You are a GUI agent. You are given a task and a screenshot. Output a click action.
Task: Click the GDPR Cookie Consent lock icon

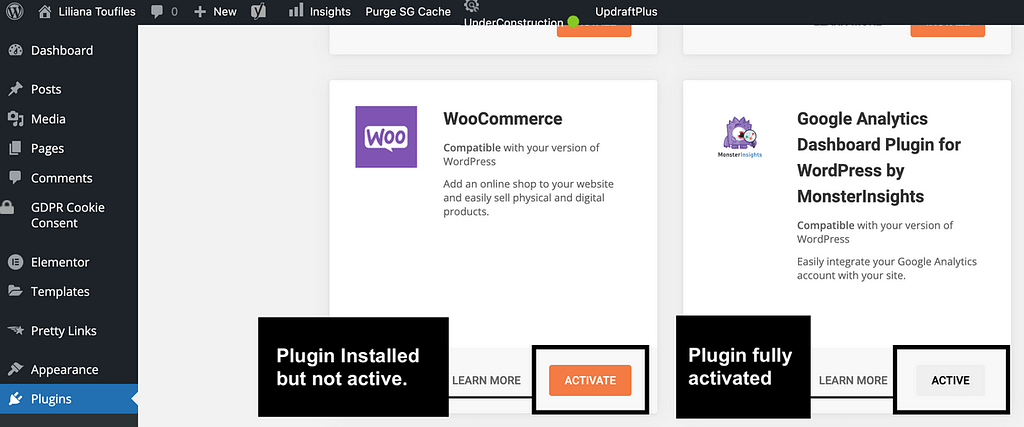click(7, 208)
